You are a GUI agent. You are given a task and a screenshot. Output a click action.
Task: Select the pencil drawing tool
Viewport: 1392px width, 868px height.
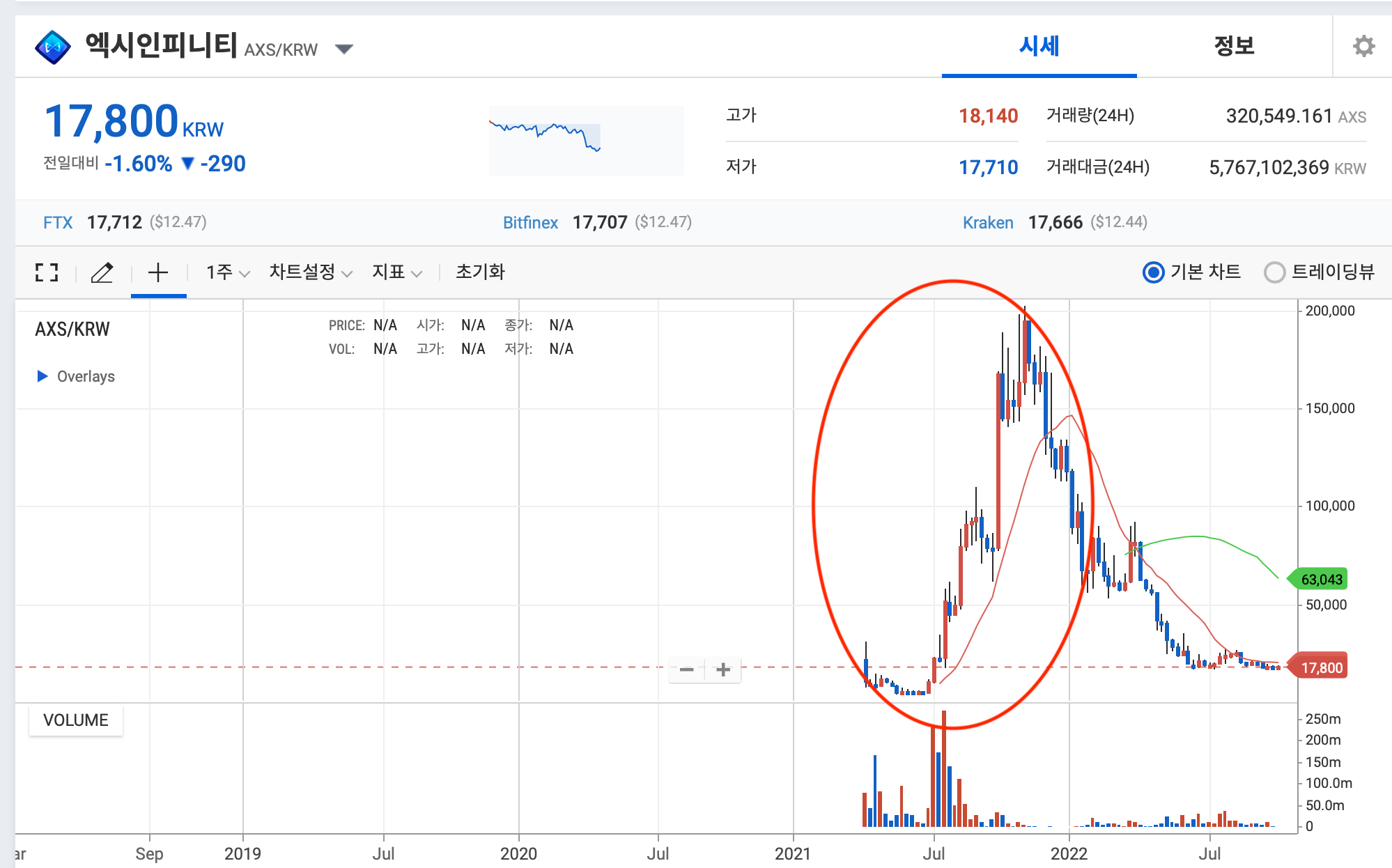[x=102, y=272]
